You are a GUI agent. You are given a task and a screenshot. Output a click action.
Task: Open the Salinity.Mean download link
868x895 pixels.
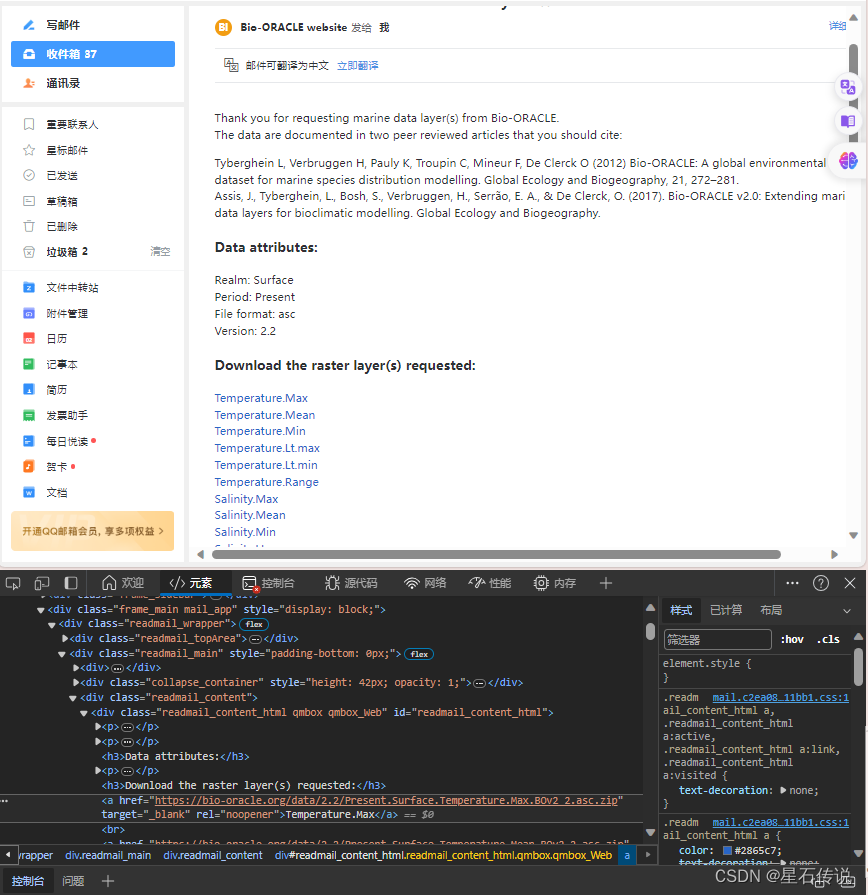click(250, 515)
